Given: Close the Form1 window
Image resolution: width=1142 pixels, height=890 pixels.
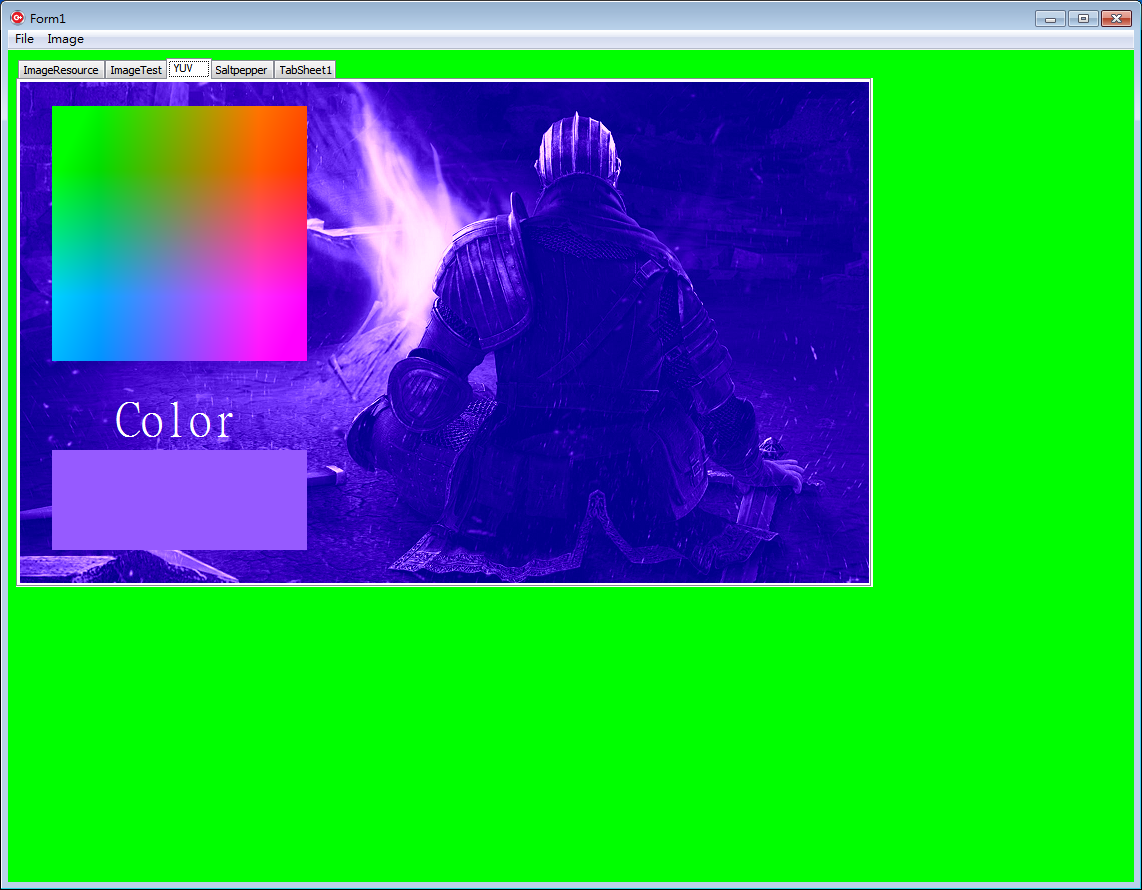Looking at the screenshot, I should point(1117,18).
